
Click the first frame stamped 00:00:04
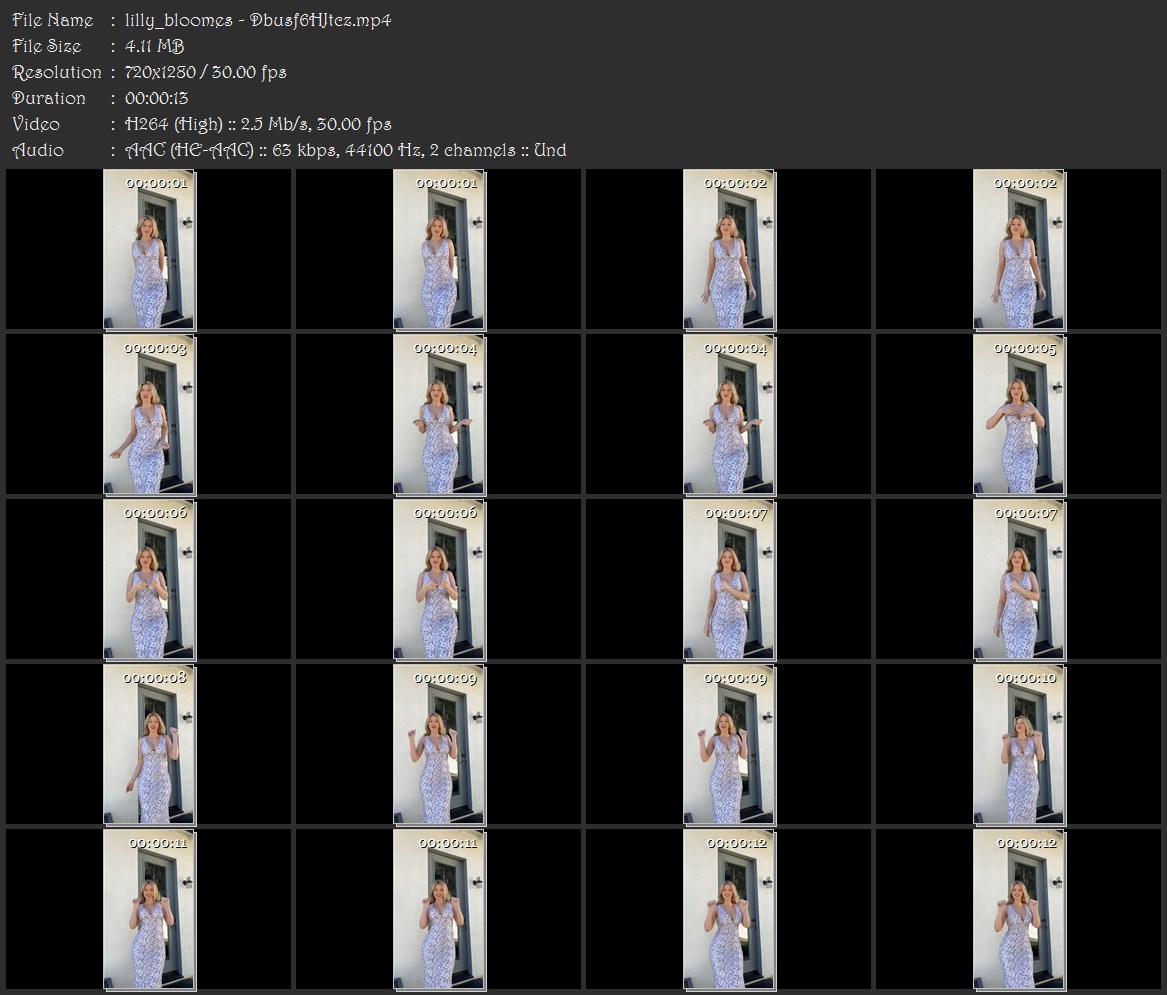pyautogui.click(x=439, y=415)
